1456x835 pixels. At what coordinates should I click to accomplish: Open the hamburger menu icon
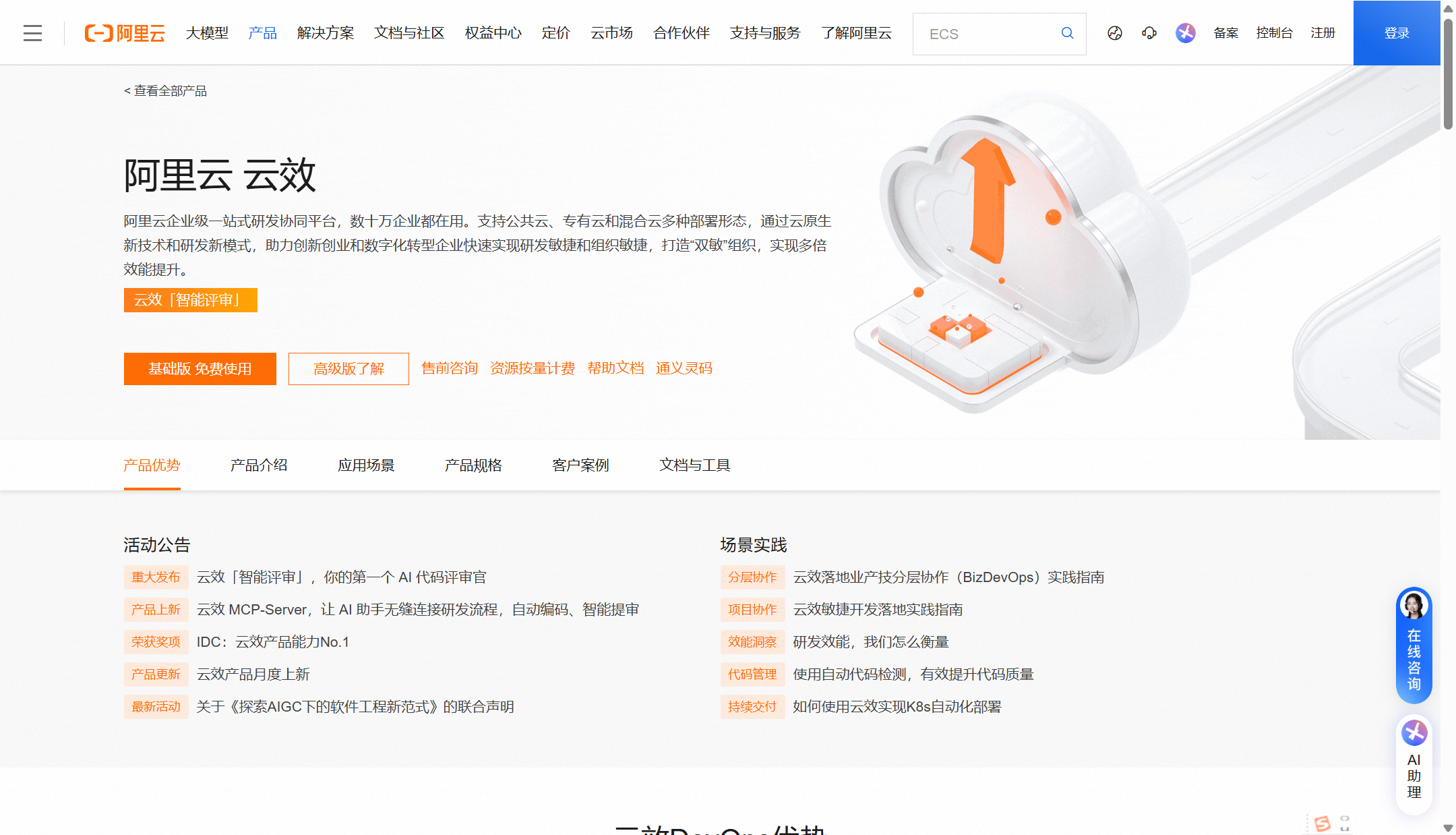coord(32,33)
